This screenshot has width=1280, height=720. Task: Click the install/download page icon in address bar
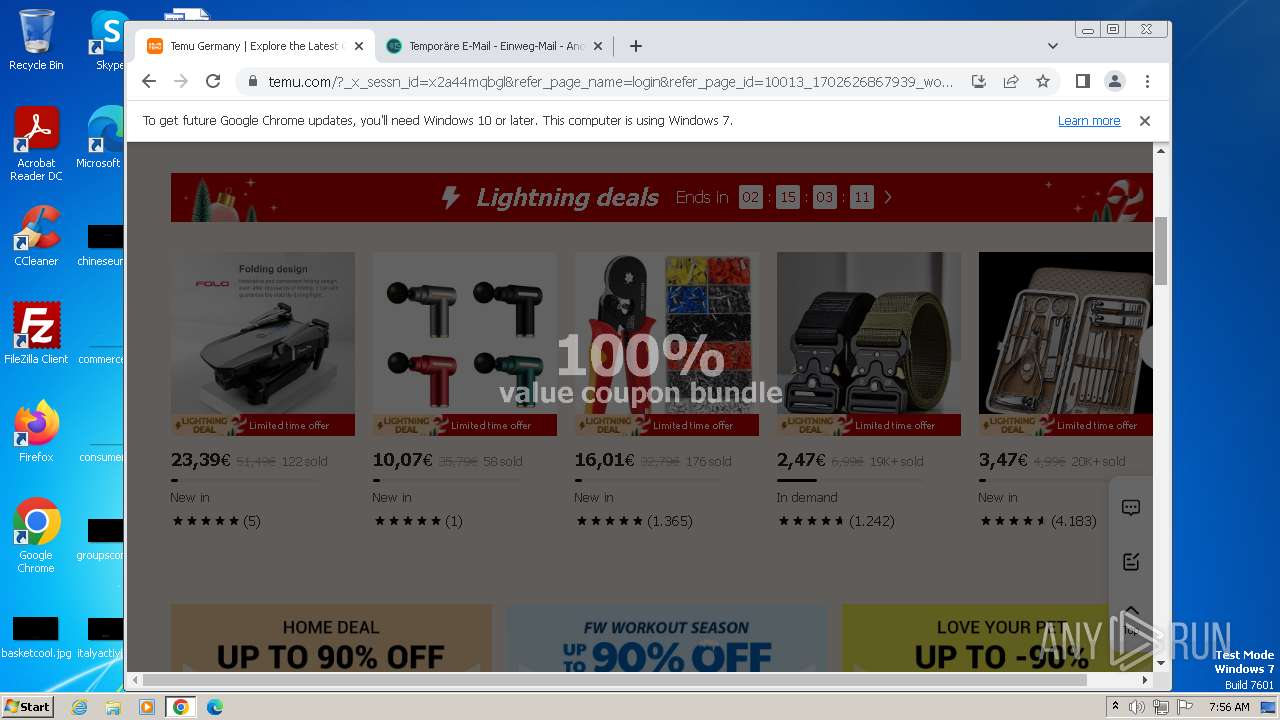979,81
